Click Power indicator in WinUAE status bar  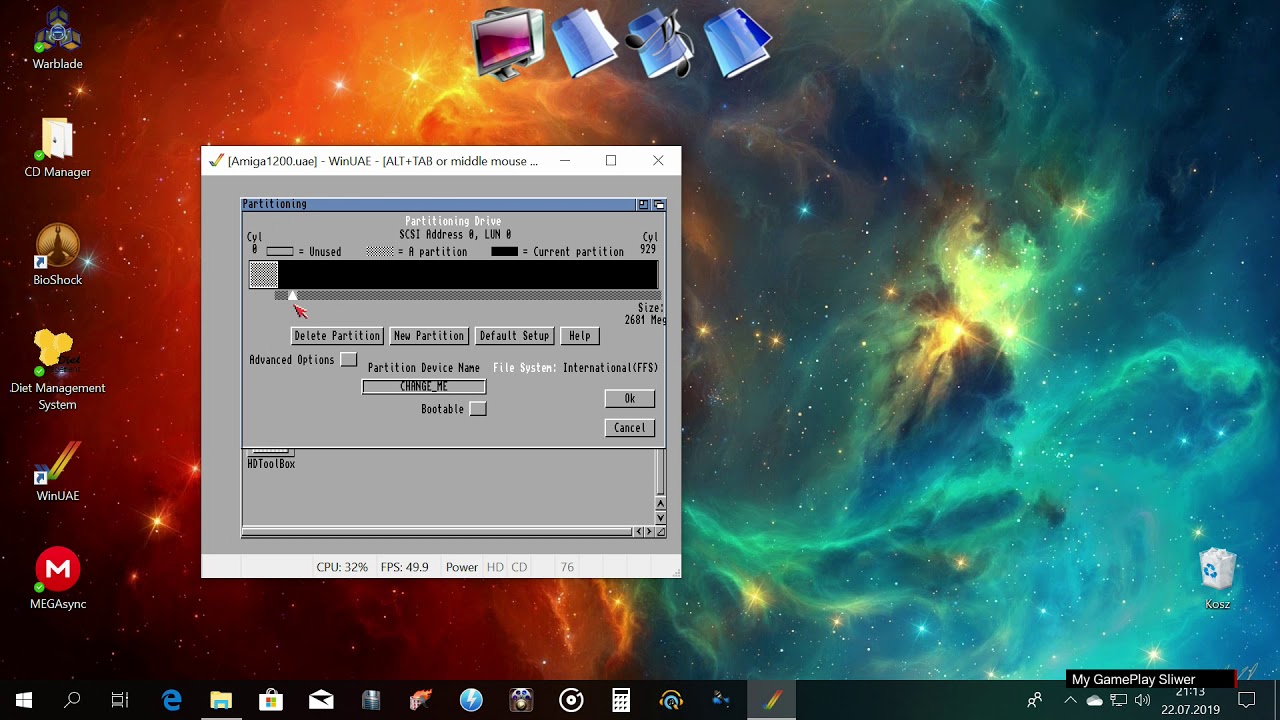461,567
